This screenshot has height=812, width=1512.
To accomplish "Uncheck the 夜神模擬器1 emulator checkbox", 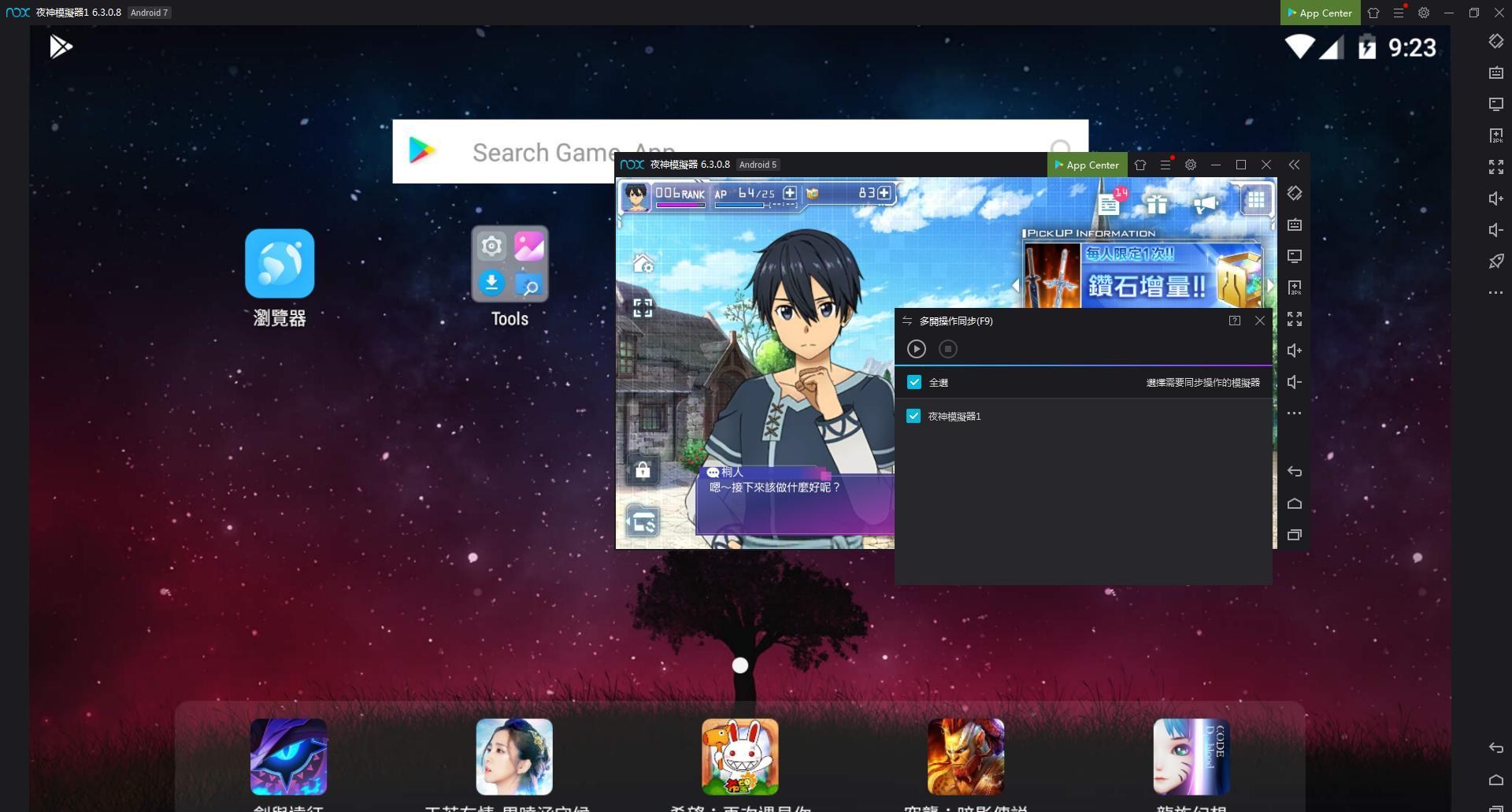I will [913, 416].
